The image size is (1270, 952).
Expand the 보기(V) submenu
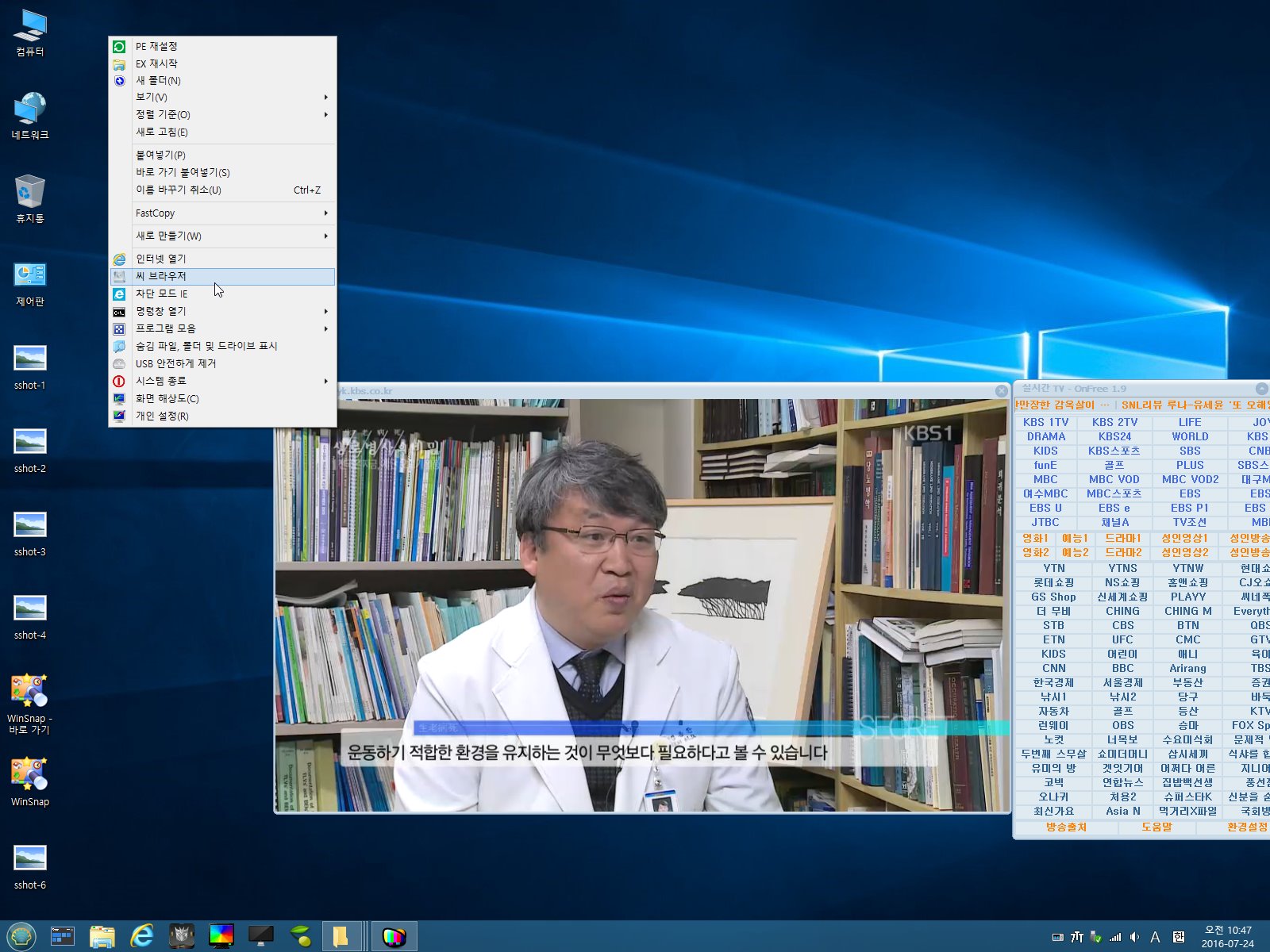pos(222,97)
